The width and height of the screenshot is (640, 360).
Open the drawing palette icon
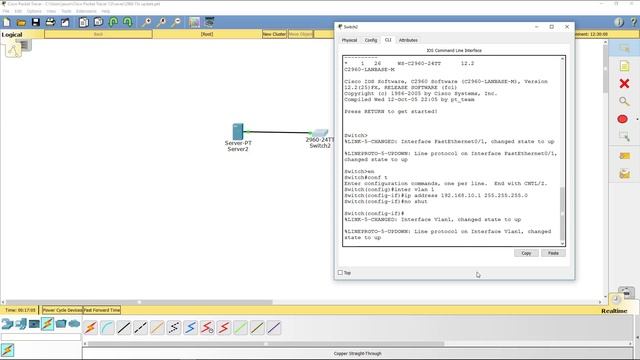point(194,22)
